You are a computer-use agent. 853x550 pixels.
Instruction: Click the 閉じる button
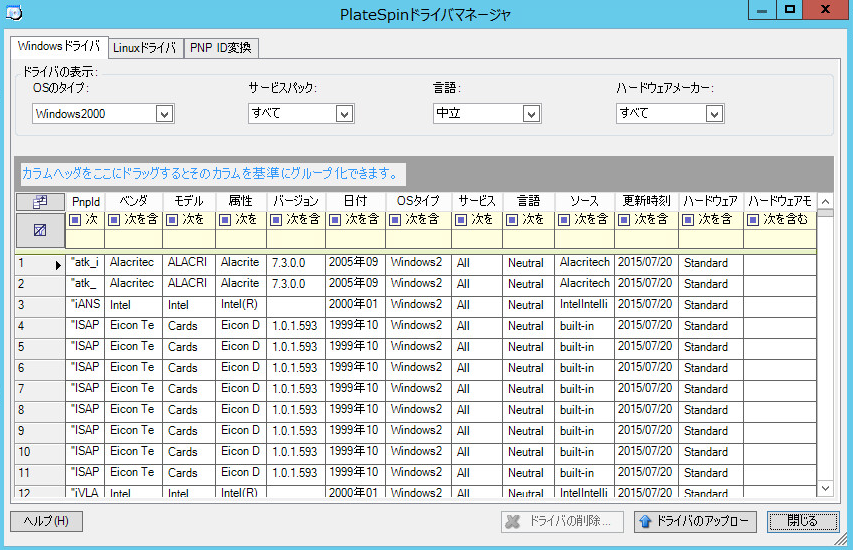tap(802, 522)
